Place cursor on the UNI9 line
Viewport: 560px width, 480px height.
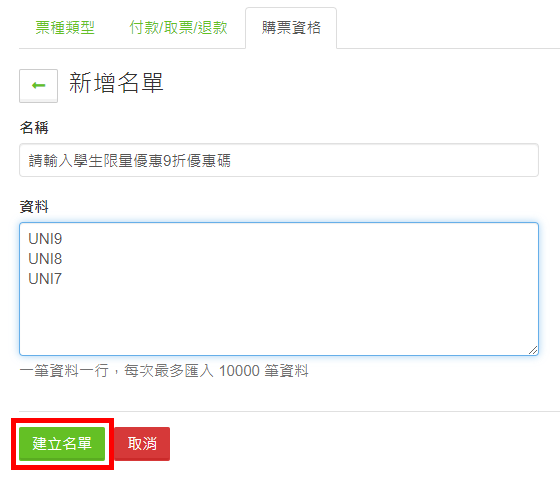[x=45, y=239]
